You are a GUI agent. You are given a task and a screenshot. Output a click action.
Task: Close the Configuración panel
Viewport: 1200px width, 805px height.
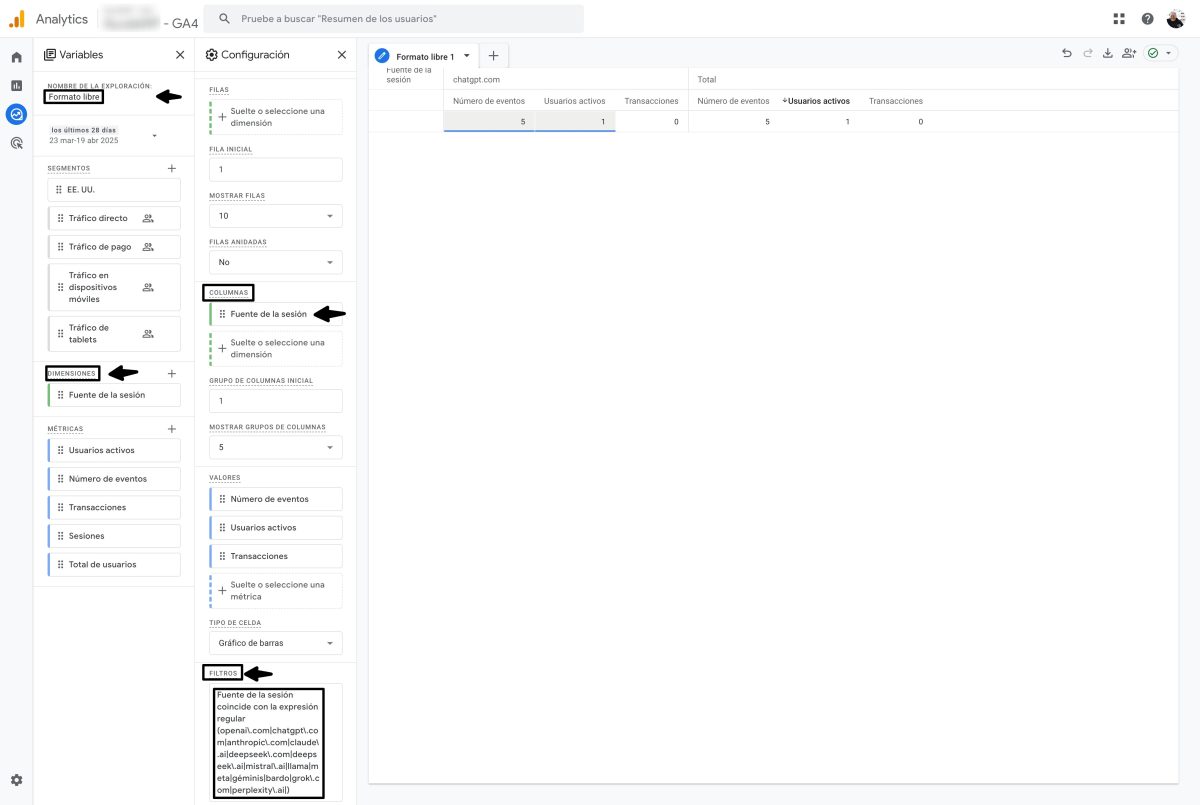click(342, 55)
